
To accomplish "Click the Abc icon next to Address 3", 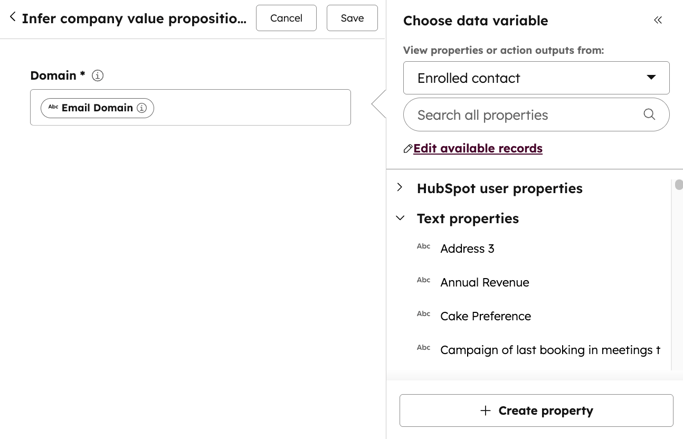I will tap(423, 247).
